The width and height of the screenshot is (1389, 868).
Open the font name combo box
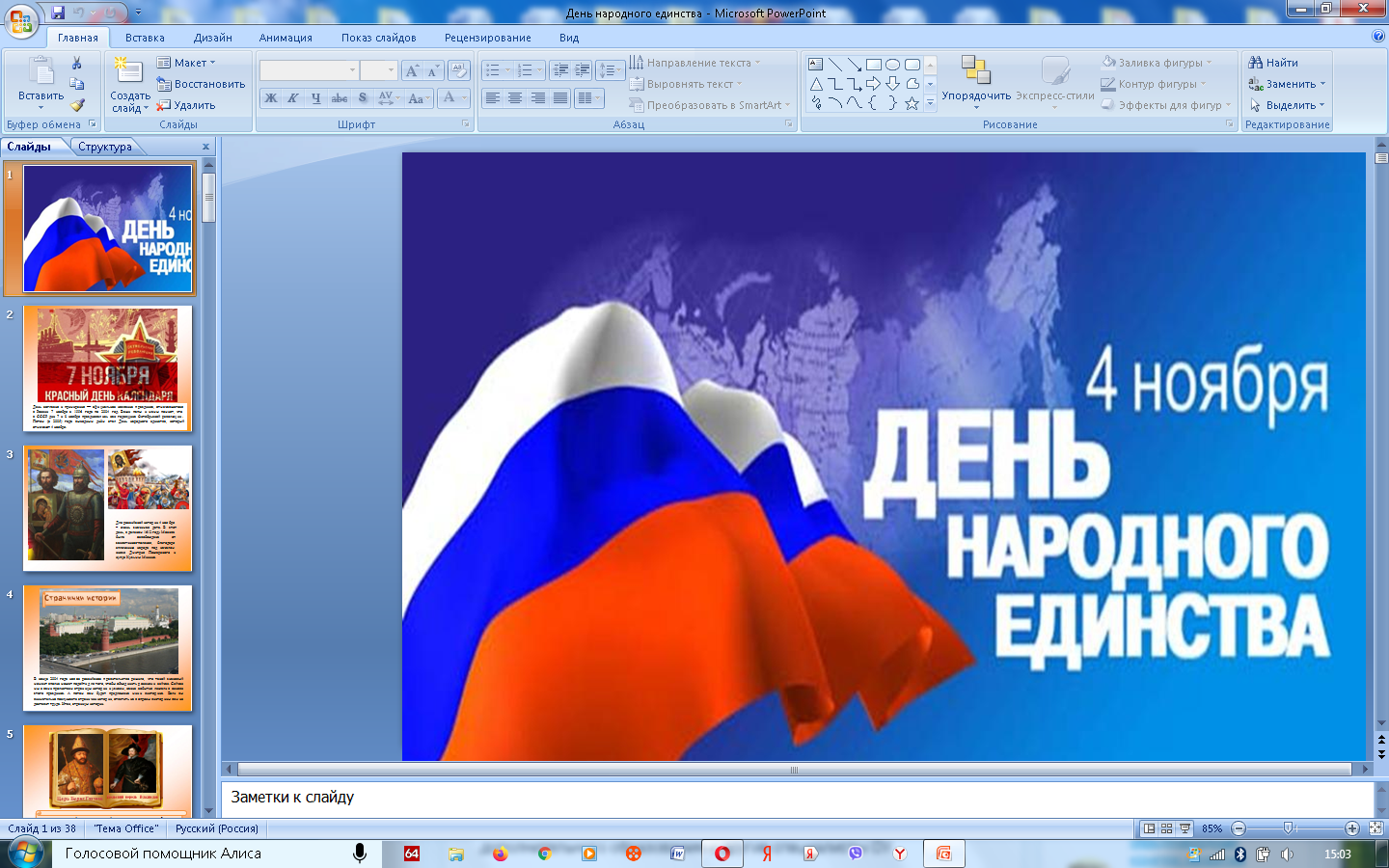pos(309,70)
